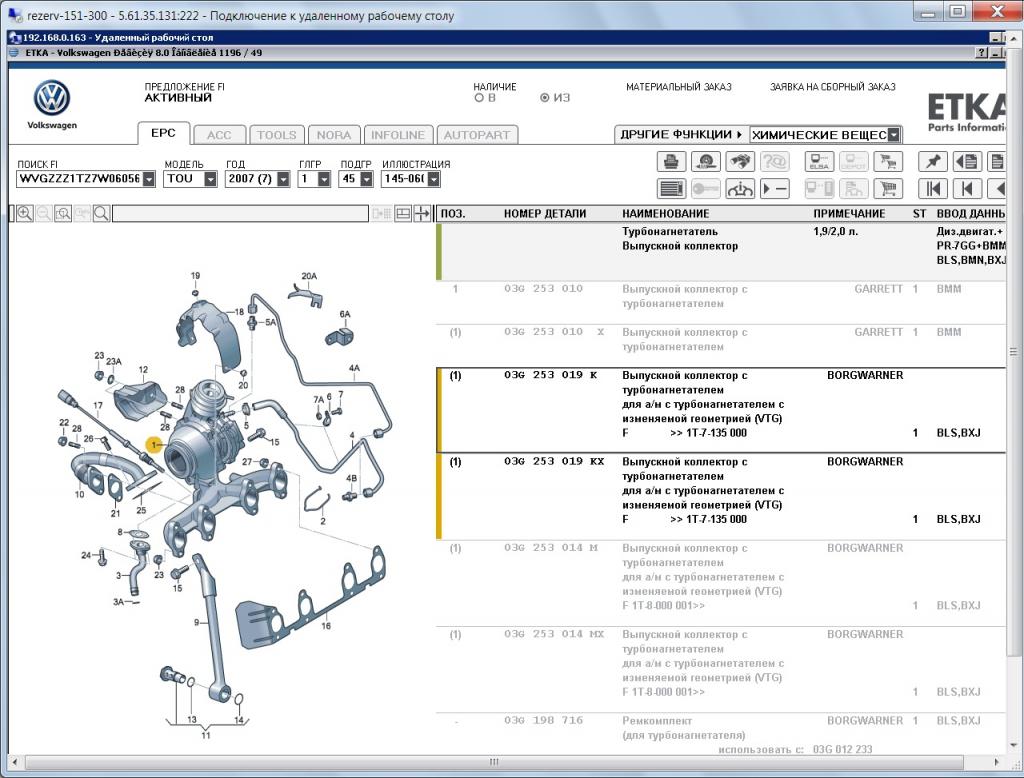Image resolution: width=1024 pixels, height=778 pixels.
Task: Open the ПОИСК FI VIN dropdown
Action: coord(149,178)
